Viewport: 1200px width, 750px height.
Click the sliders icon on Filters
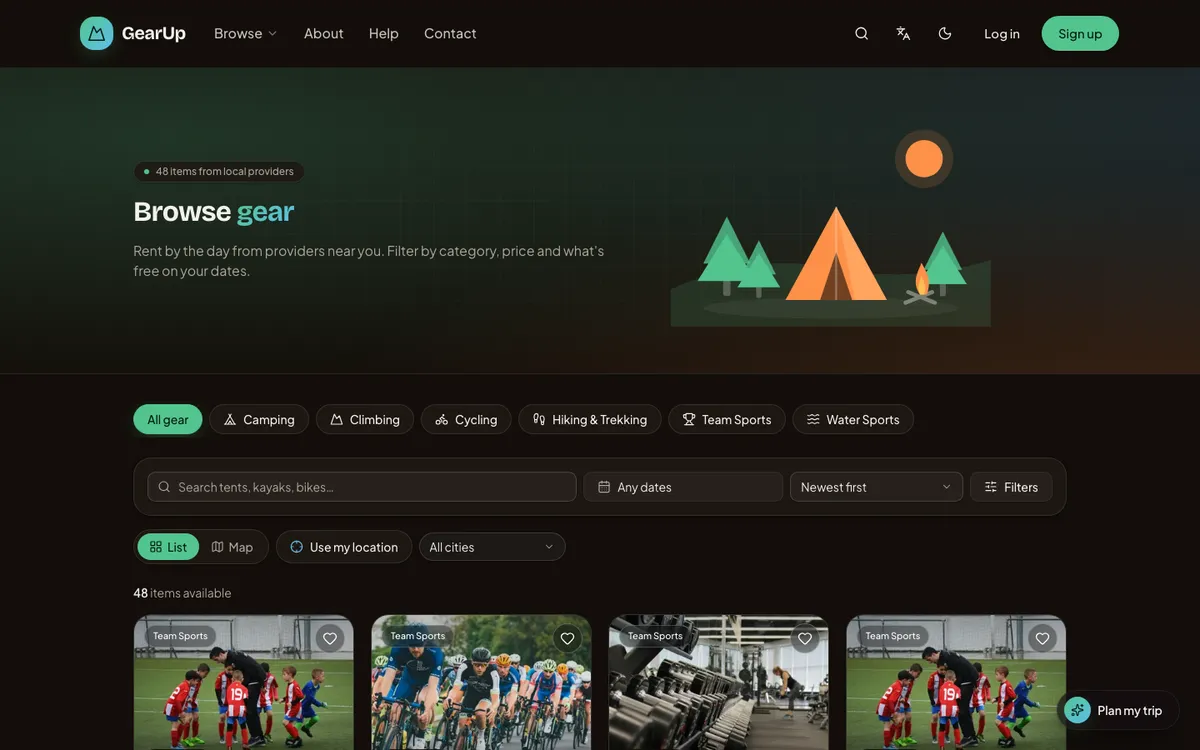click(991, 487)
